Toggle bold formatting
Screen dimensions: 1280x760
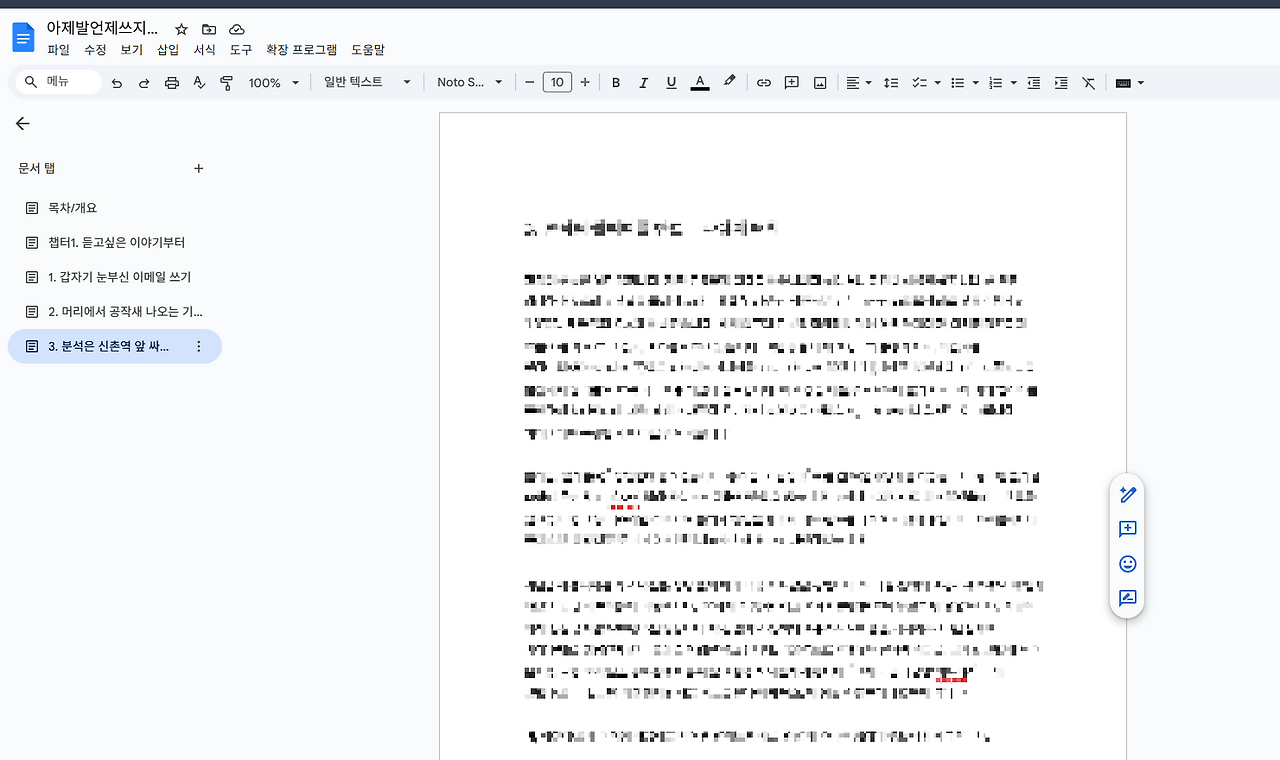(616, 83)
